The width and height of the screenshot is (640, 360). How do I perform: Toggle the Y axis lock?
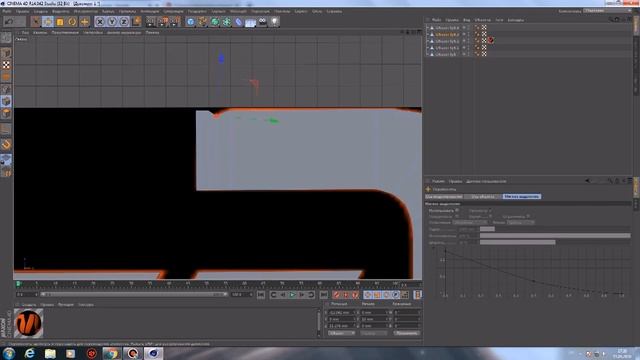112,21
